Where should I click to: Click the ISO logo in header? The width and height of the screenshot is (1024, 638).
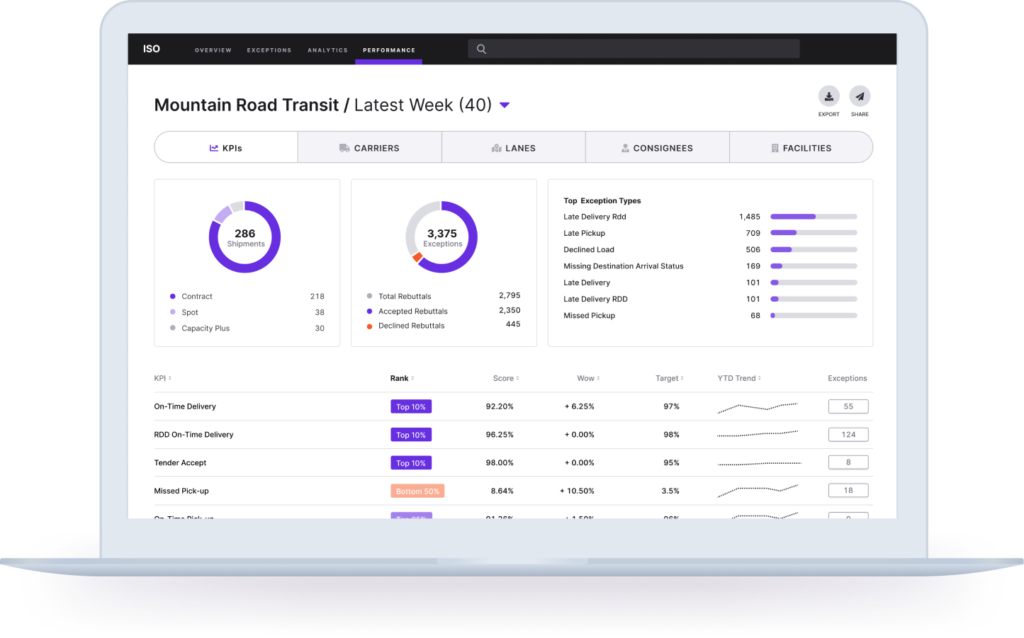click(151, 49)
